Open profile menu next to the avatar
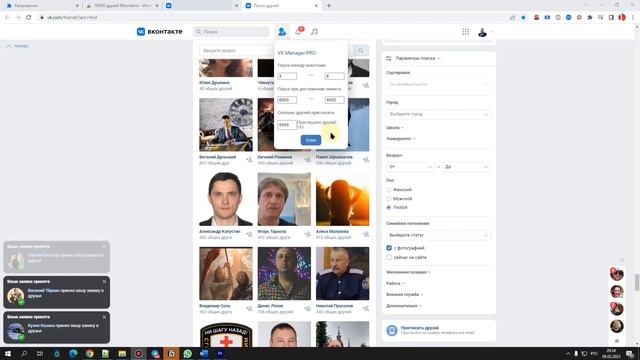This screenshot has height=360, width=640. (492, 31)
